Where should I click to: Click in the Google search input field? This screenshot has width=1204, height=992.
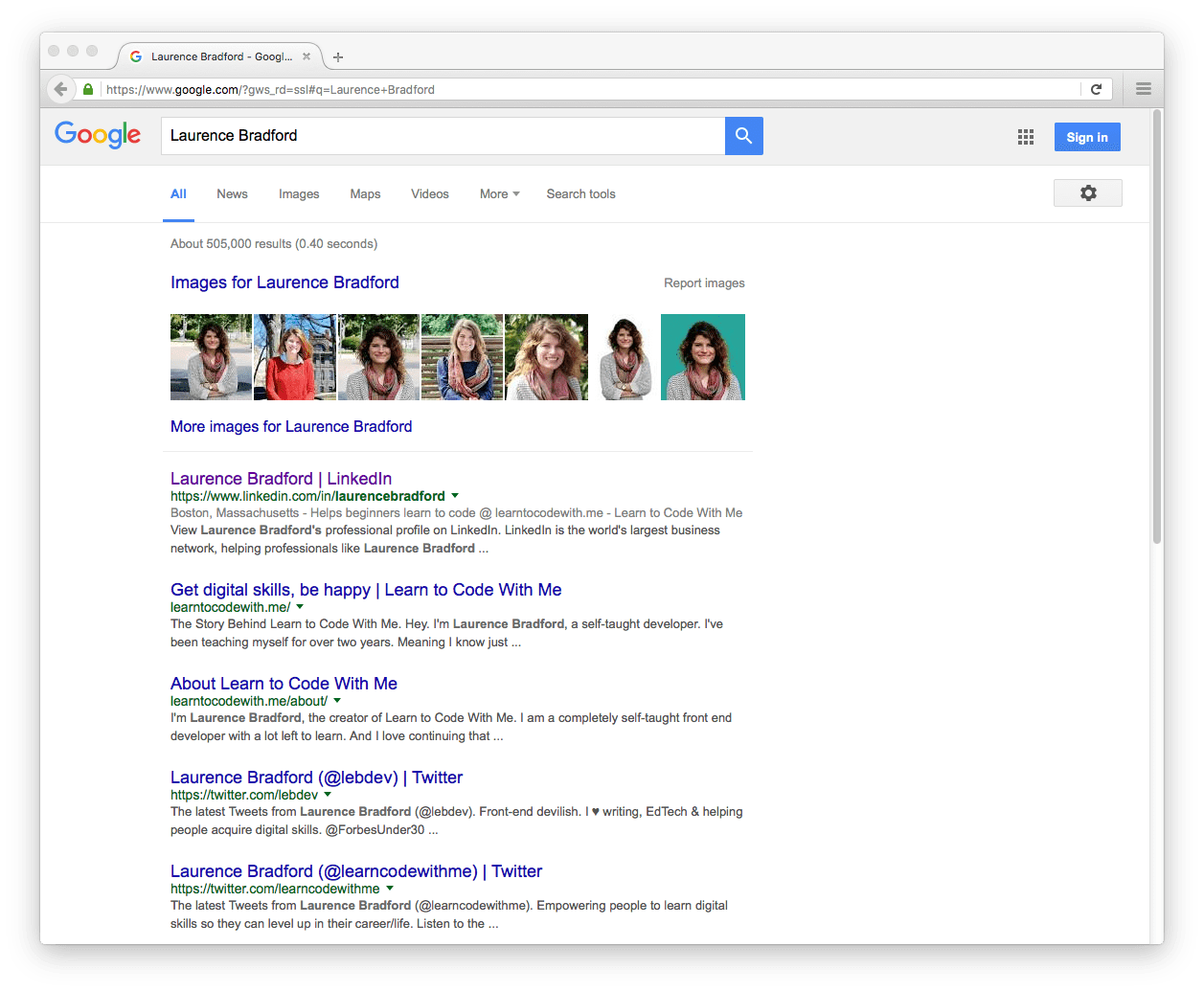pos(443,136)
